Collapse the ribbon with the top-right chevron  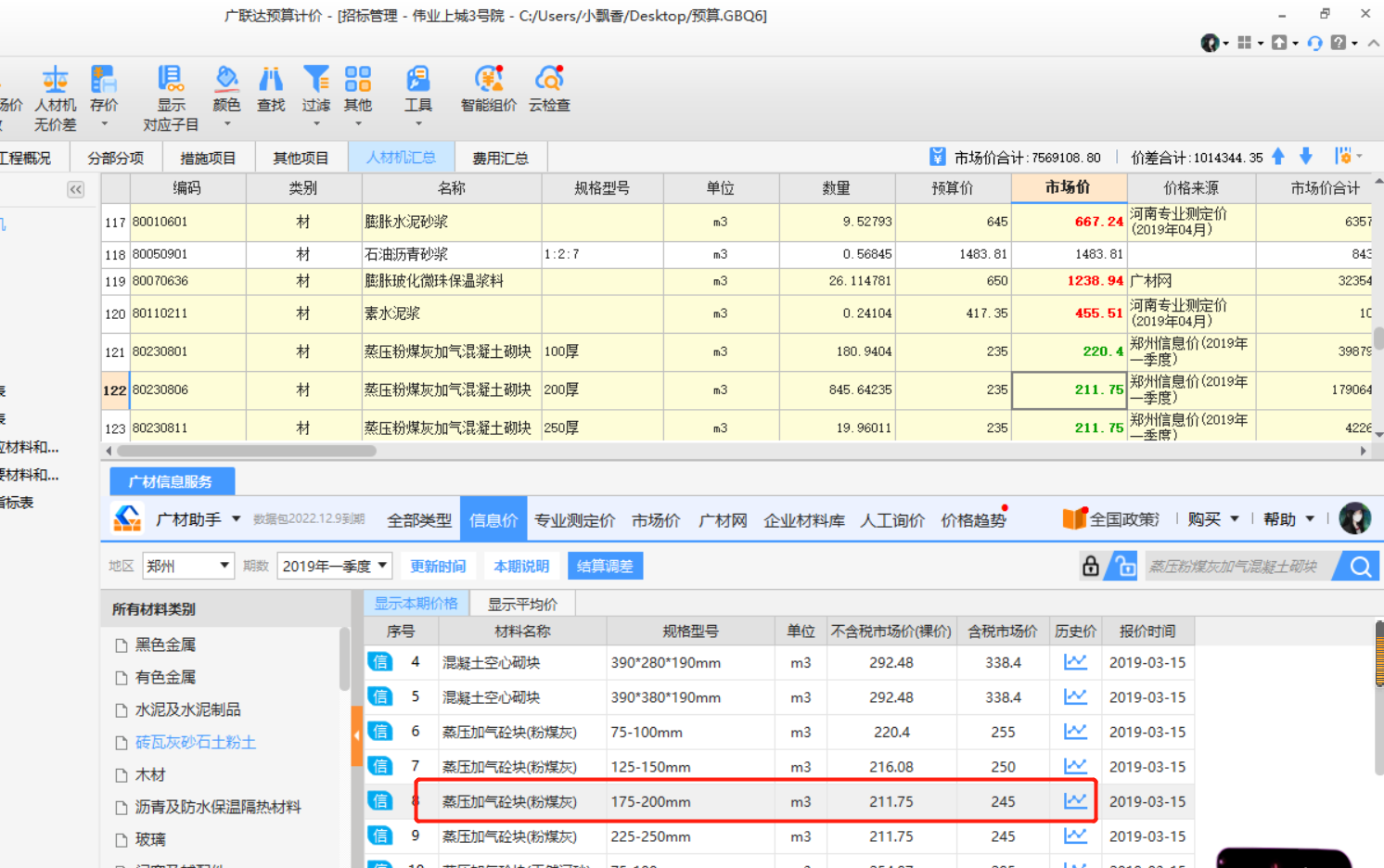tap(1374, 43)
